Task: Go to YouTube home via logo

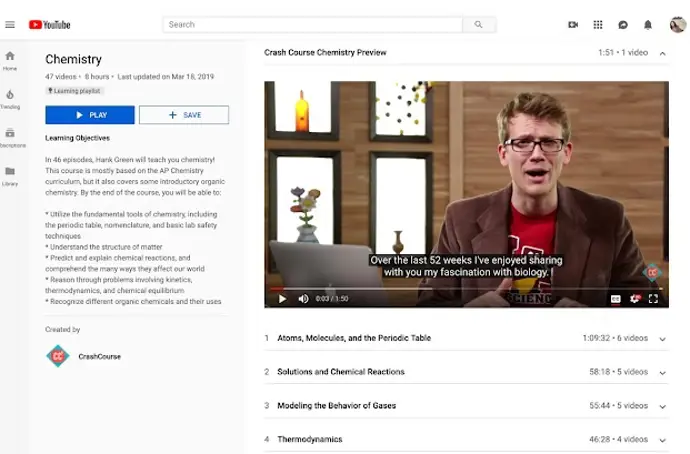Action: point(50,25)
